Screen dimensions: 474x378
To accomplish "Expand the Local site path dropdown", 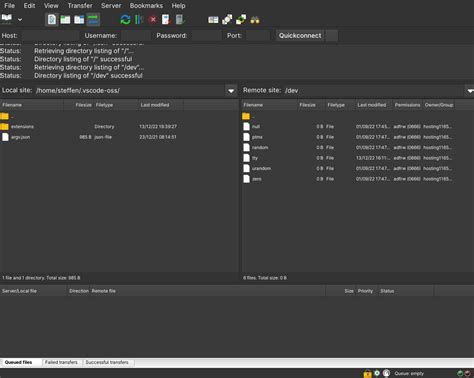I will click(x=231, y=91).
